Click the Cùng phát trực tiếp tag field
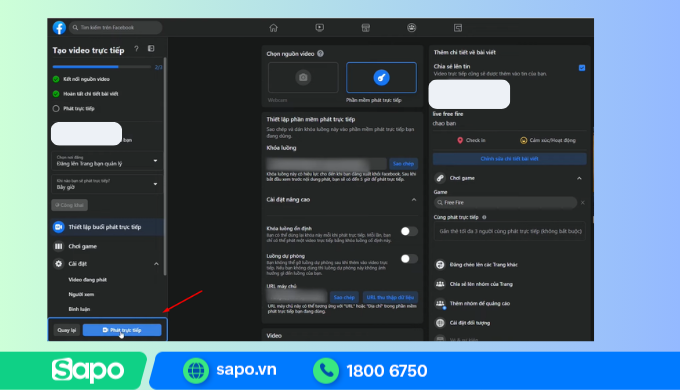 pos(510,231)
